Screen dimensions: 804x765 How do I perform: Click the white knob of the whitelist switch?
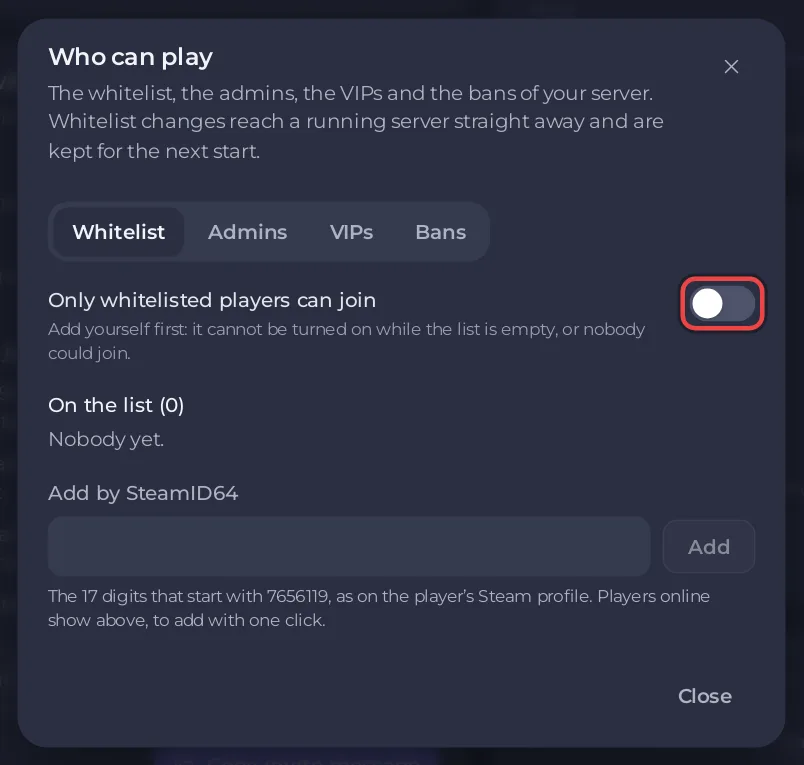tap(707, 304)
